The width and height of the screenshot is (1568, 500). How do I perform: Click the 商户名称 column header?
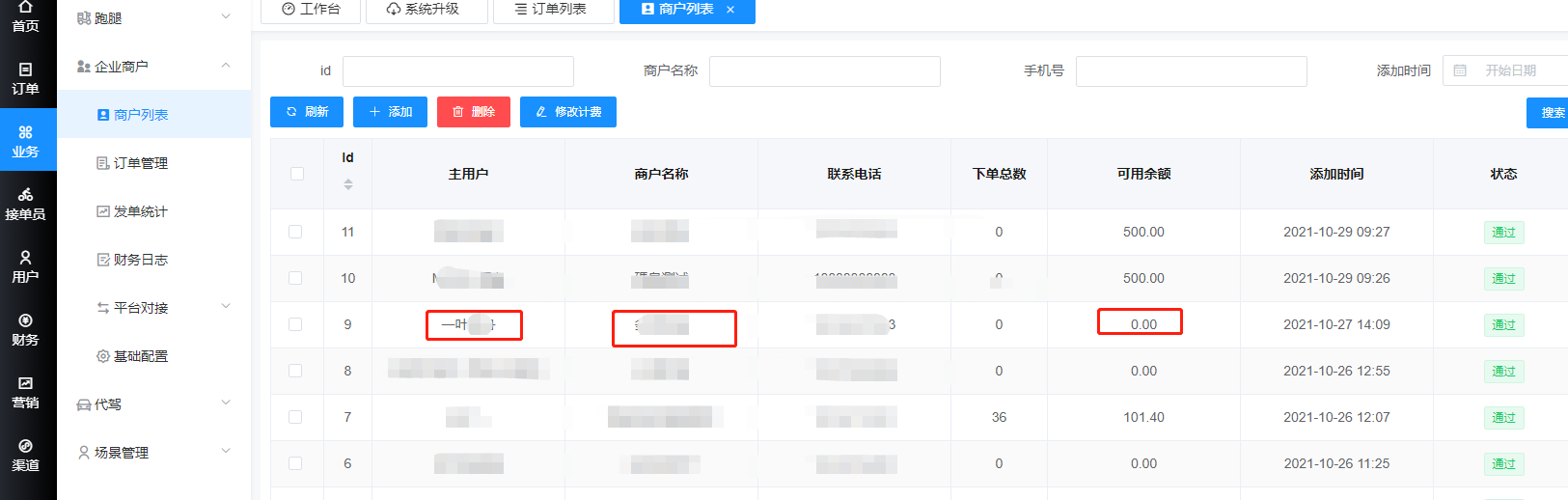pos(661,174)
